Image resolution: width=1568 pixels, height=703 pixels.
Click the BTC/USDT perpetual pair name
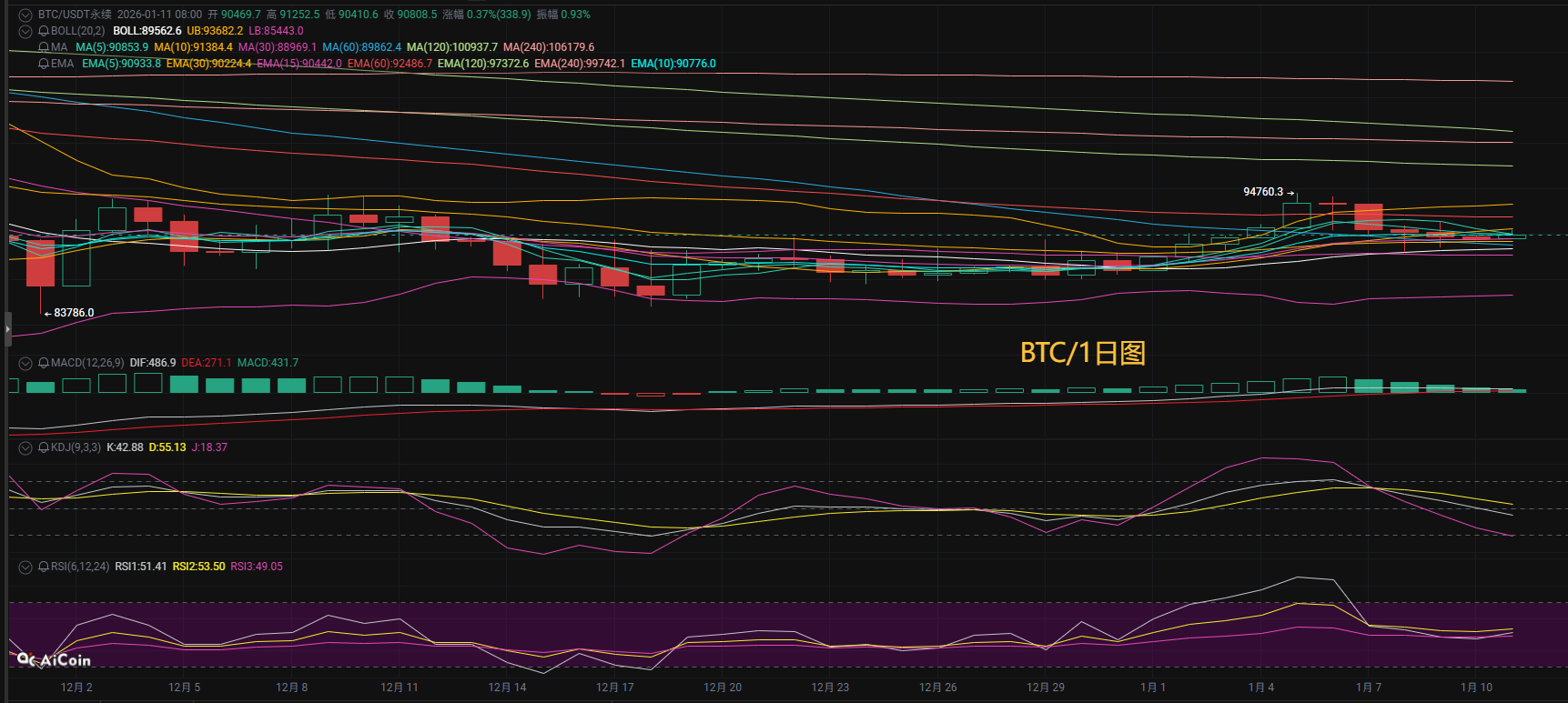tap(75, 15)
